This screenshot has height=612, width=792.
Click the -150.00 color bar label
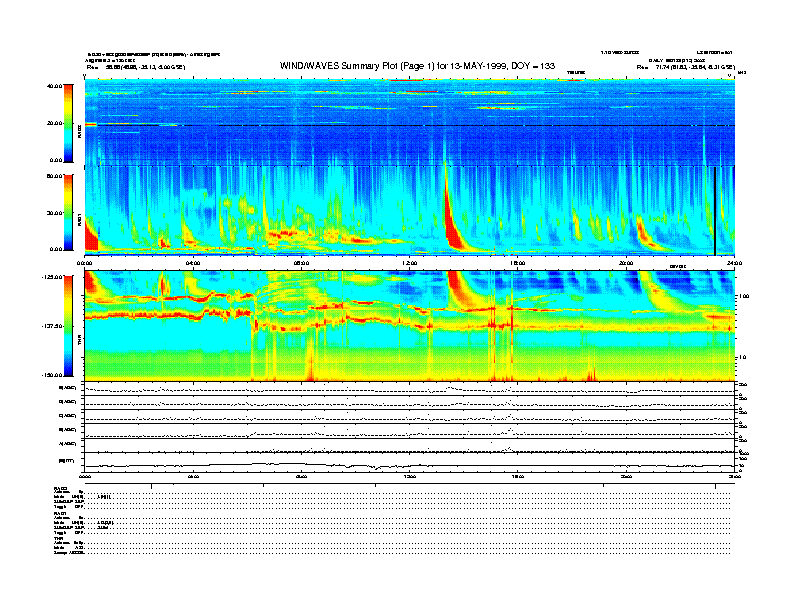[x=52, y=375]
